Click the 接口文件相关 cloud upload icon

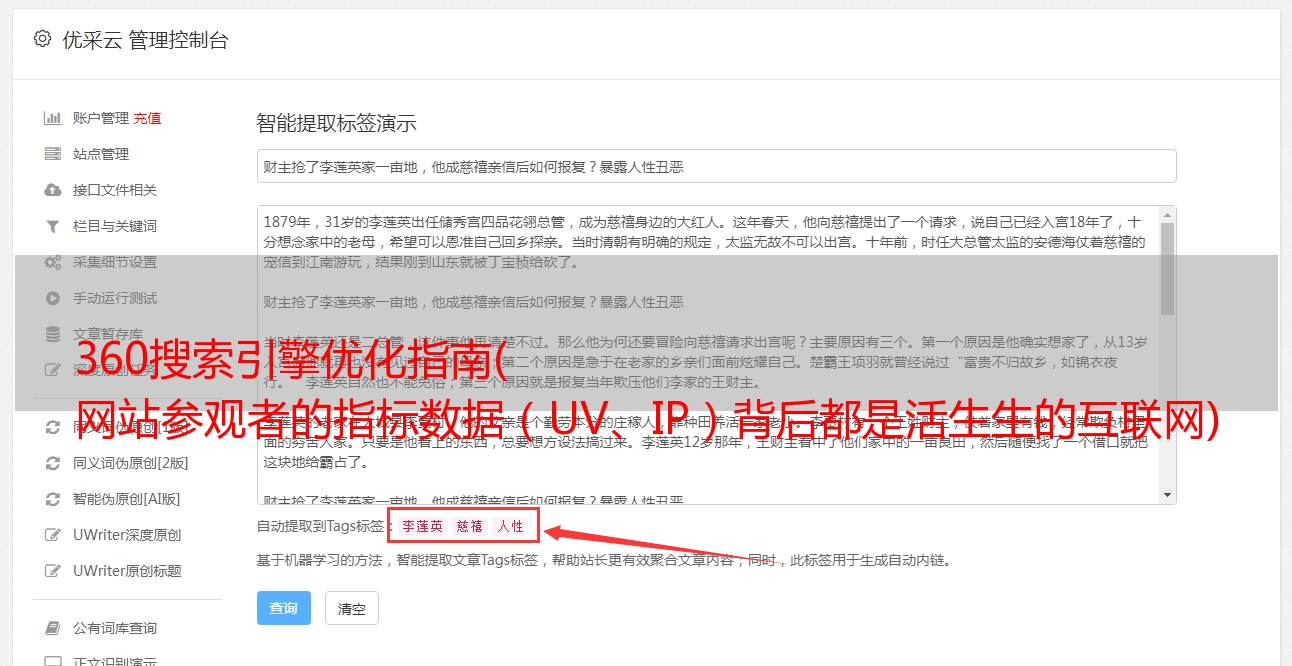pos(53,190)
